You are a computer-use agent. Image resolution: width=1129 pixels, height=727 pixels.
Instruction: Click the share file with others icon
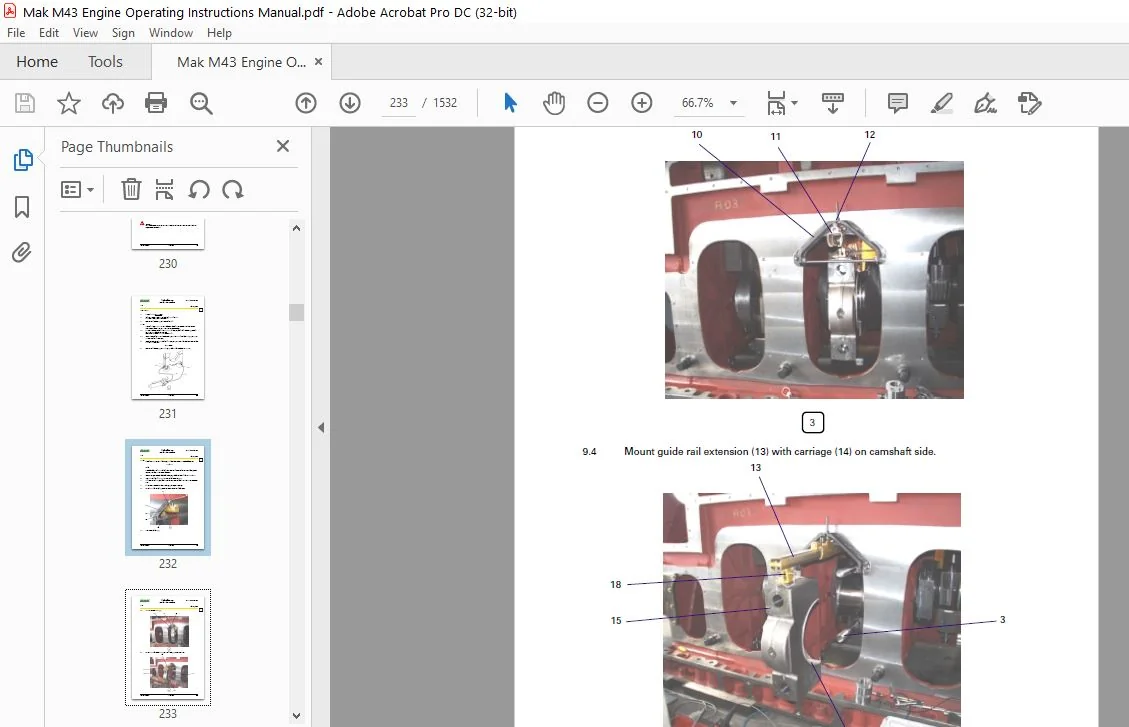1030,103
